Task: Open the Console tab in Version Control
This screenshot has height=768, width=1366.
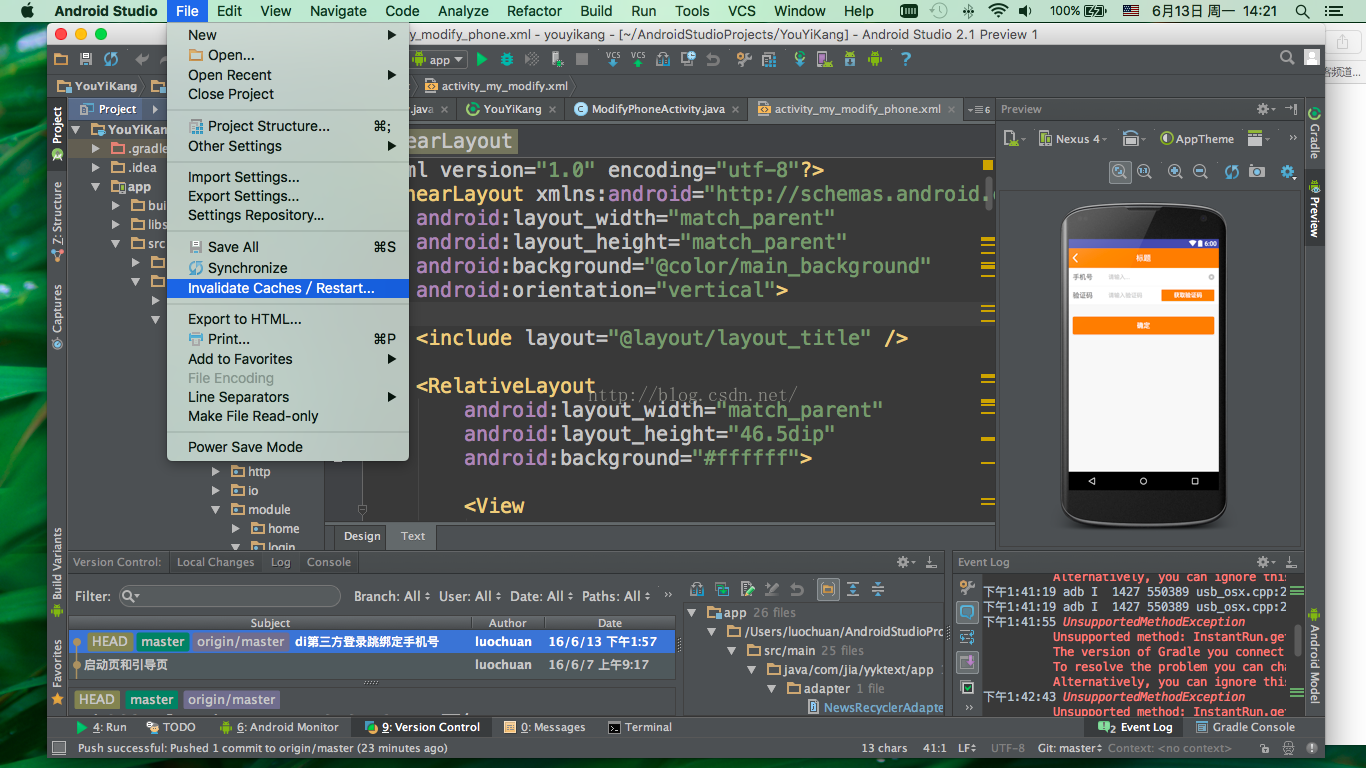Action: coord(329,562)
